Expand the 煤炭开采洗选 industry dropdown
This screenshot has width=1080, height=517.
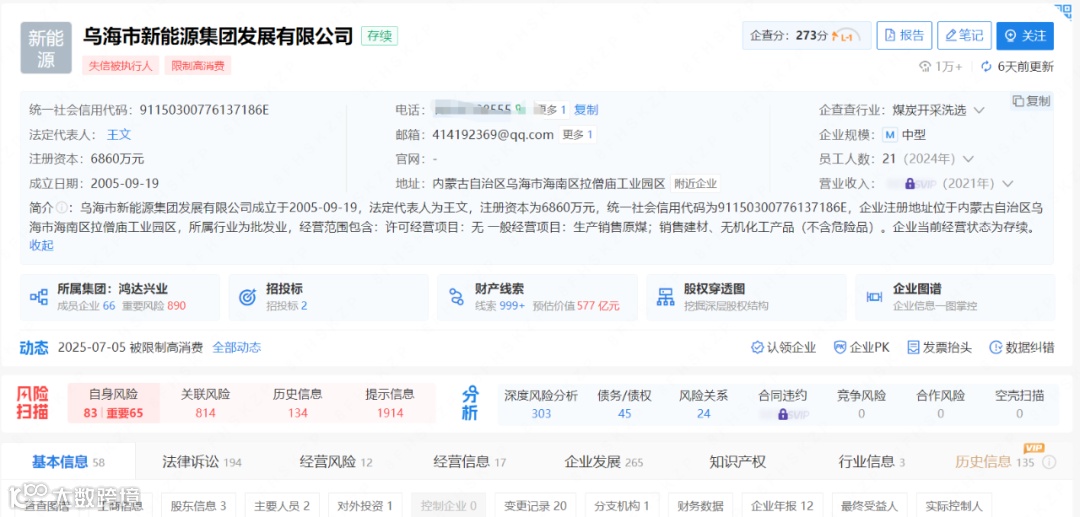pos(979,110)
